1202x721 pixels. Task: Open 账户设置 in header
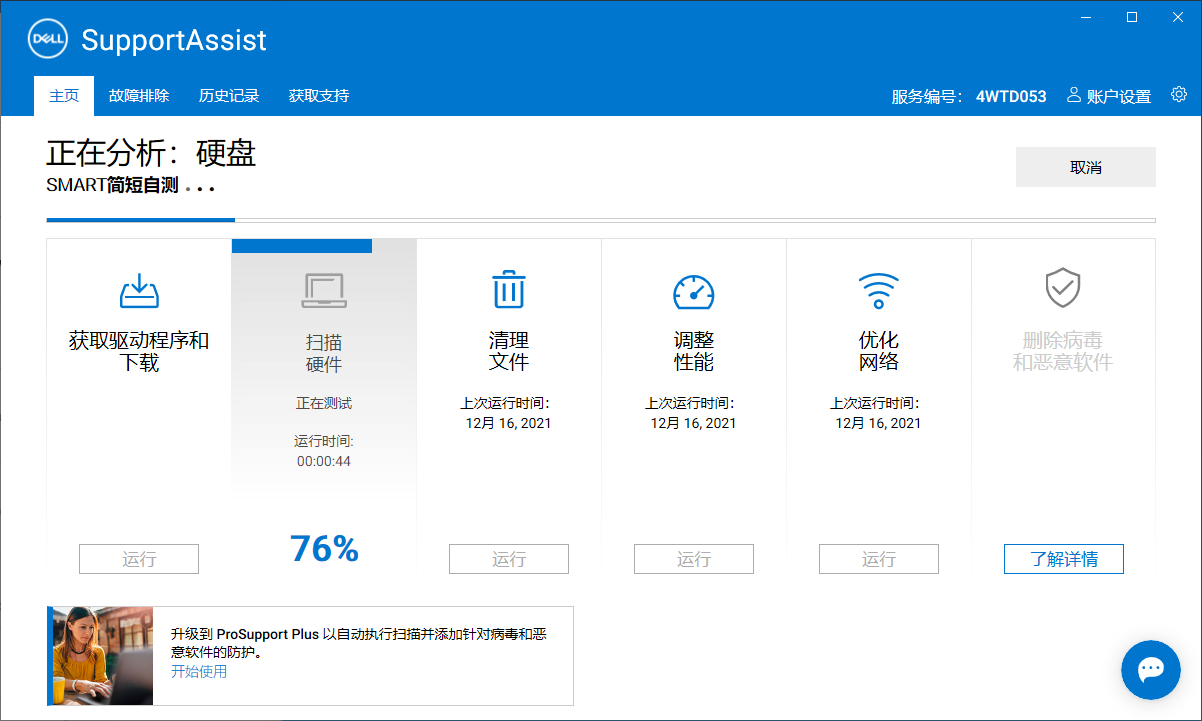pyautogui.click(x=1119, y=96)
